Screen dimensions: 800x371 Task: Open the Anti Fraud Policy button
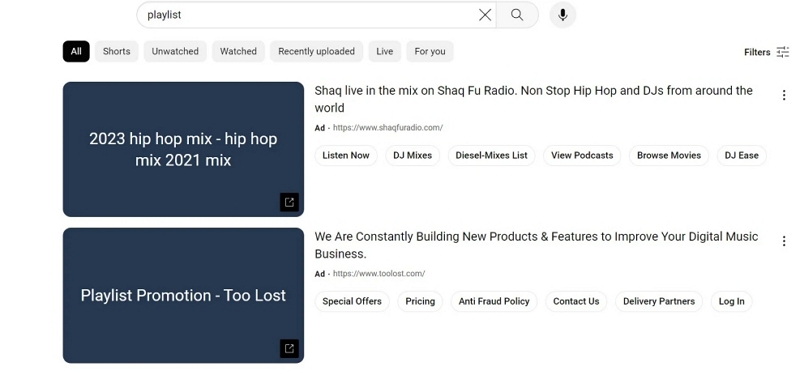494,302
